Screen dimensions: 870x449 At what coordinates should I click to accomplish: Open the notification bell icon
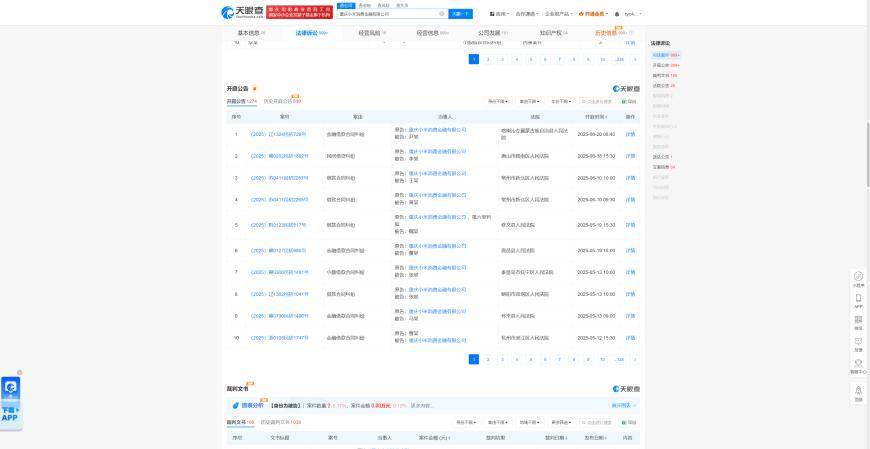[x=617, y=14]
